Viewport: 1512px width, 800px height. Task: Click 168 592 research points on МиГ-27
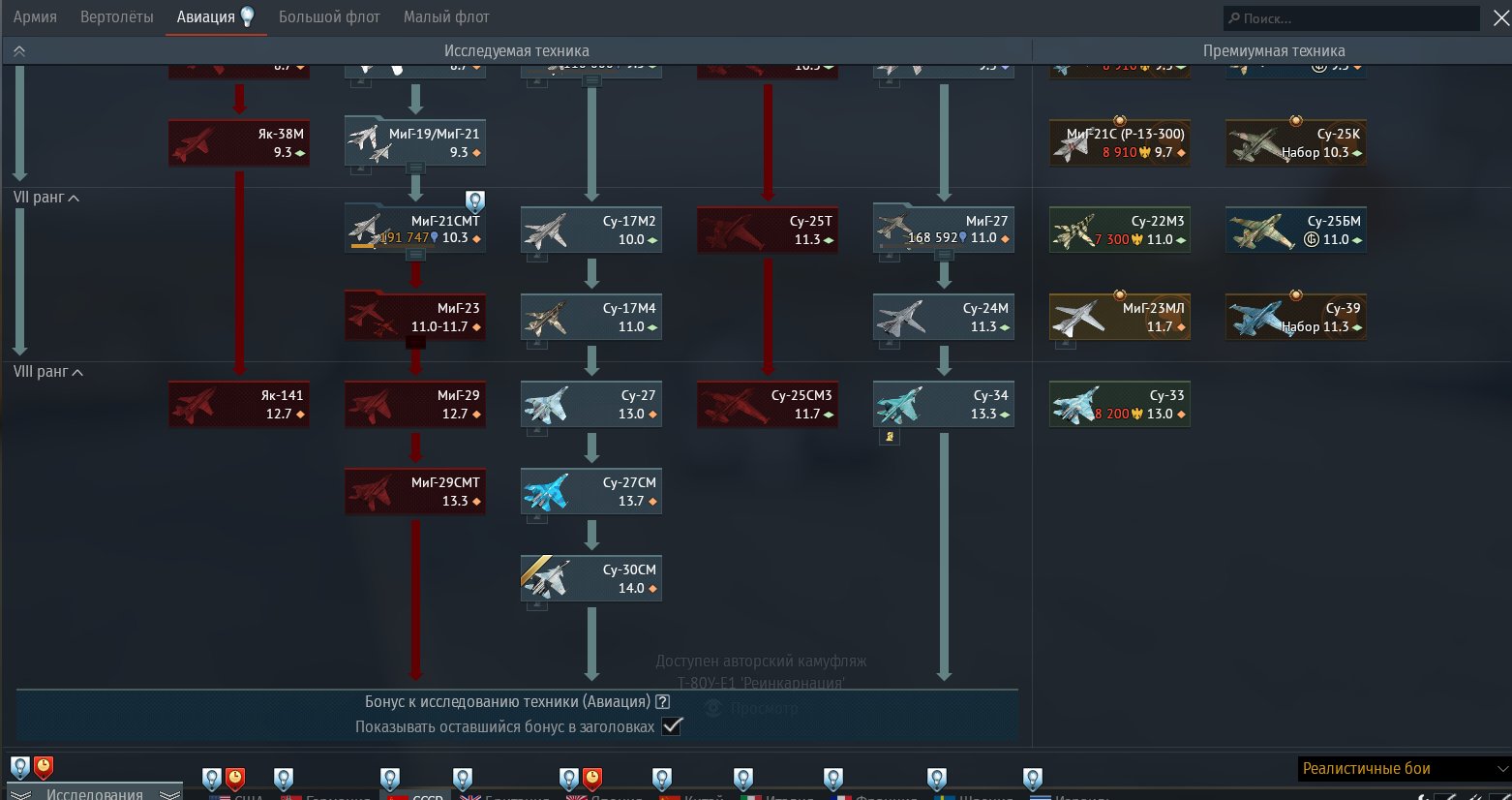click(933, 237)
